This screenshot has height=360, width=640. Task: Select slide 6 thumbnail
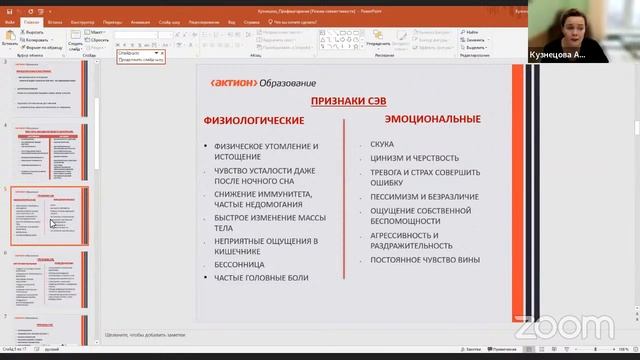point(49,280)
